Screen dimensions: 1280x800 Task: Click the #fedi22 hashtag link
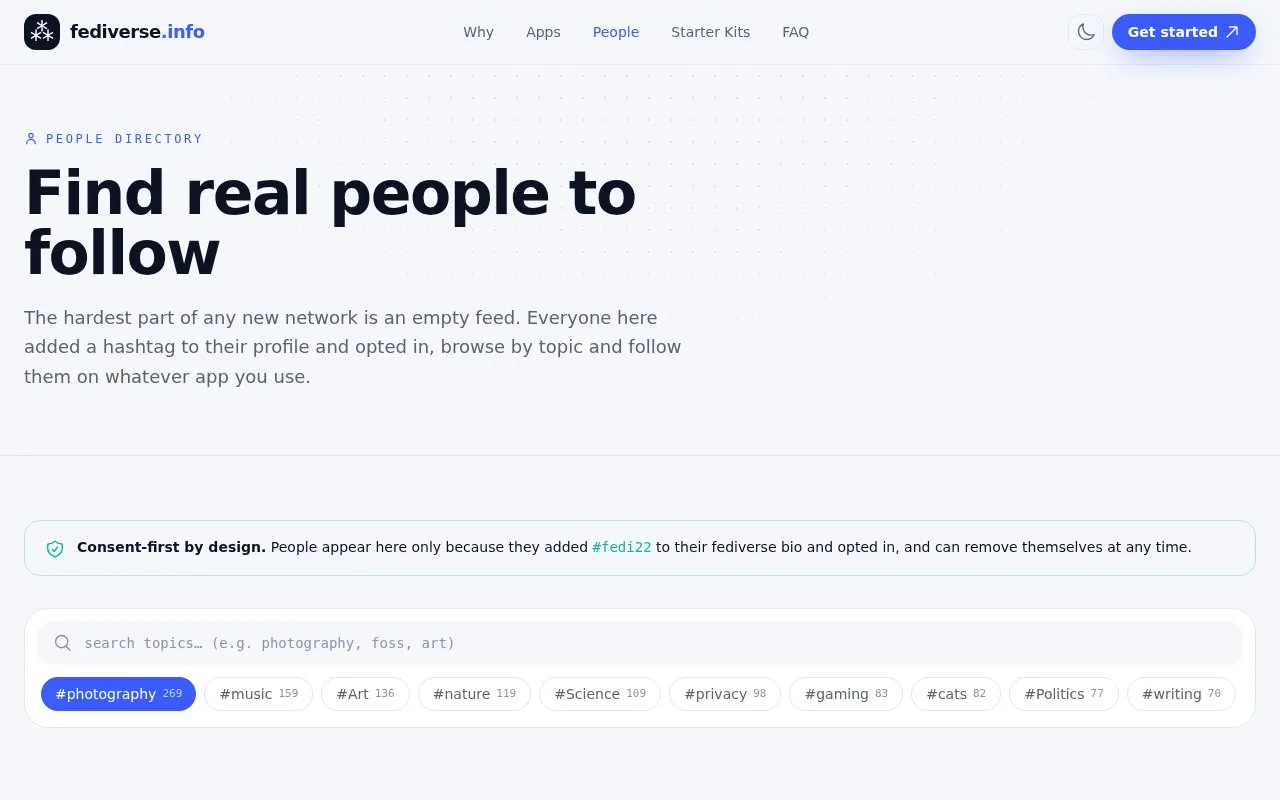point(622,547)
